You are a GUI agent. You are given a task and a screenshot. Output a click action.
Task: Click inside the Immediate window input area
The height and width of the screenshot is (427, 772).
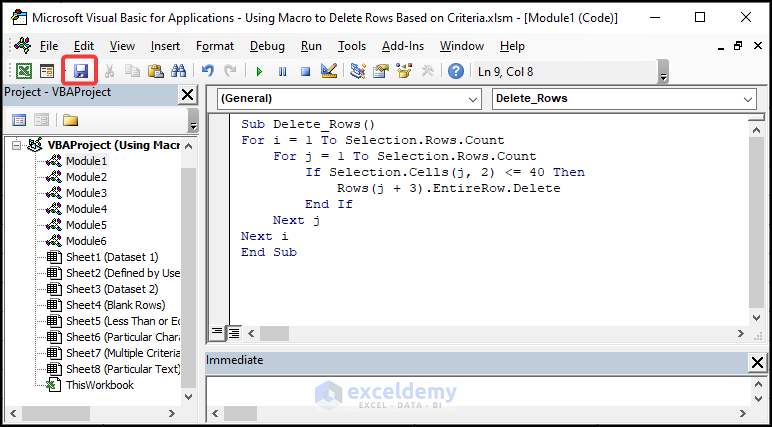coord(477,392)
